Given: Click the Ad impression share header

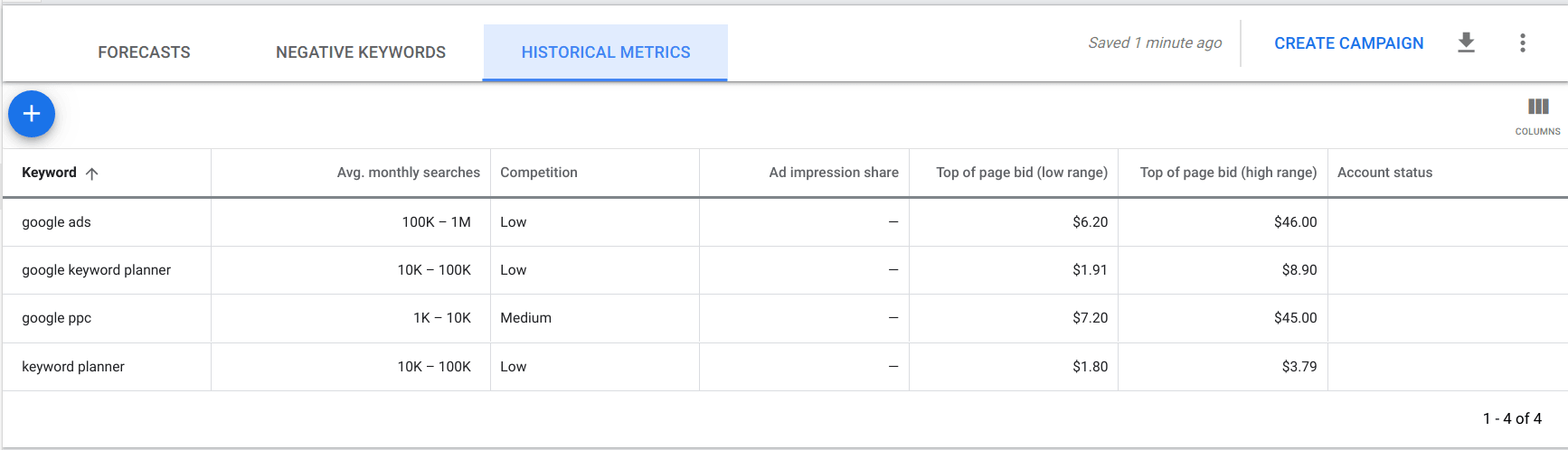Looking at the screenshot, I should pyautogui.click(x=833, y=173).
